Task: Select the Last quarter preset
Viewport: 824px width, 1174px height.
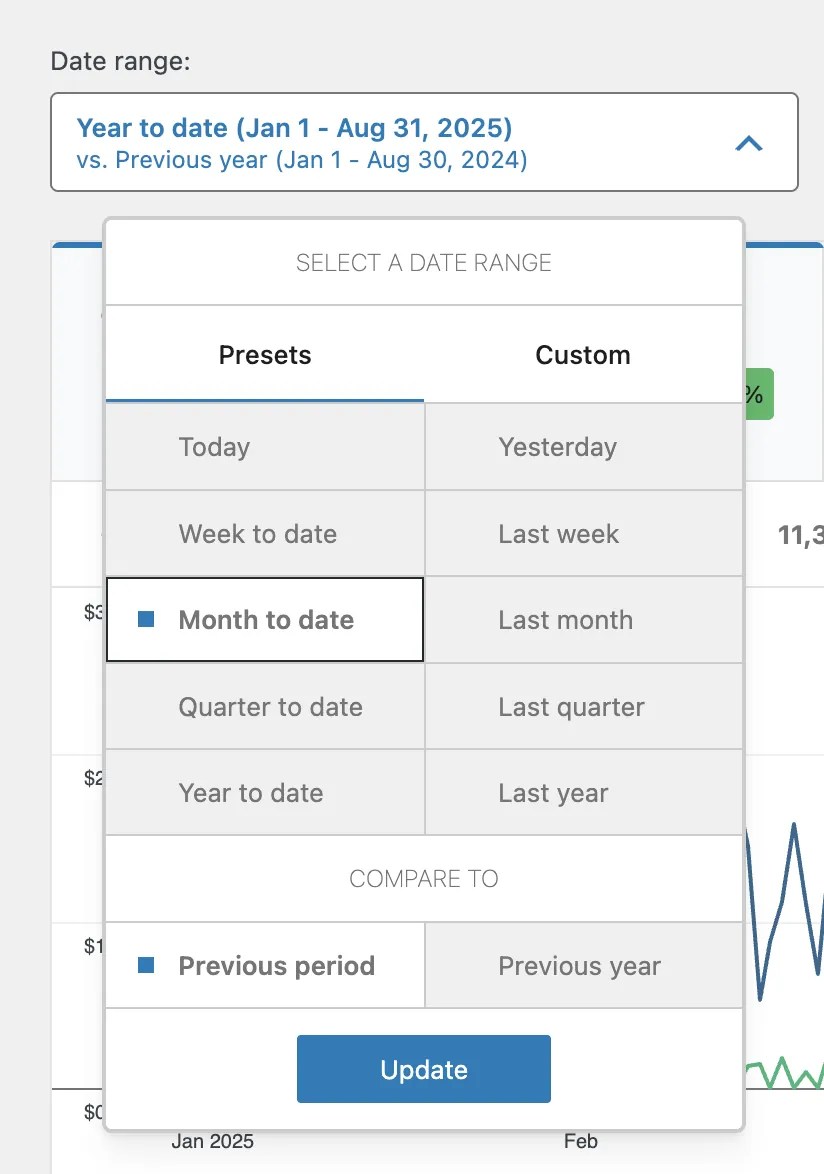Action: pyautogui.click(x=584, y=707)
